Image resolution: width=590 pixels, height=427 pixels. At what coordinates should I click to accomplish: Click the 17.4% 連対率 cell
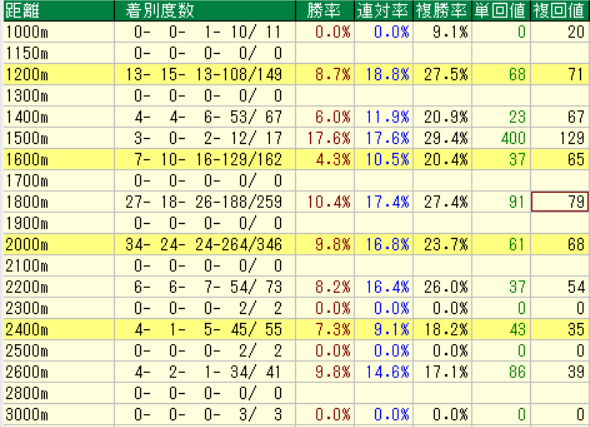383,202
